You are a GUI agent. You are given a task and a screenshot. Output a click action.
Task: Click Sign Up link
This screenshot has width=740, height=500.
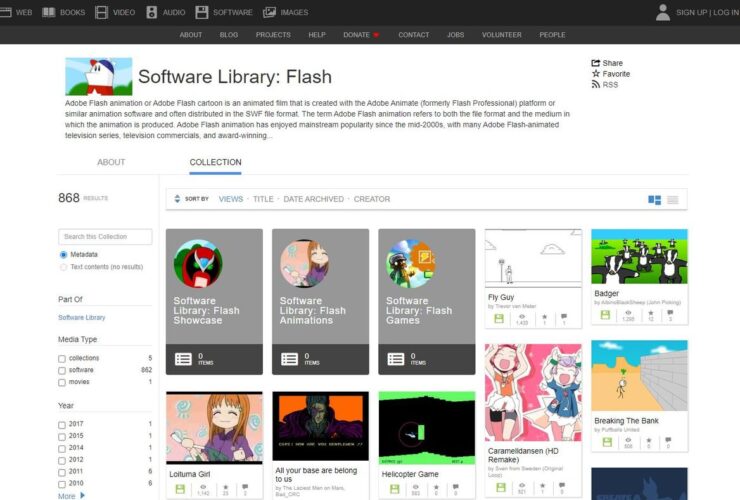coord(691,12)
